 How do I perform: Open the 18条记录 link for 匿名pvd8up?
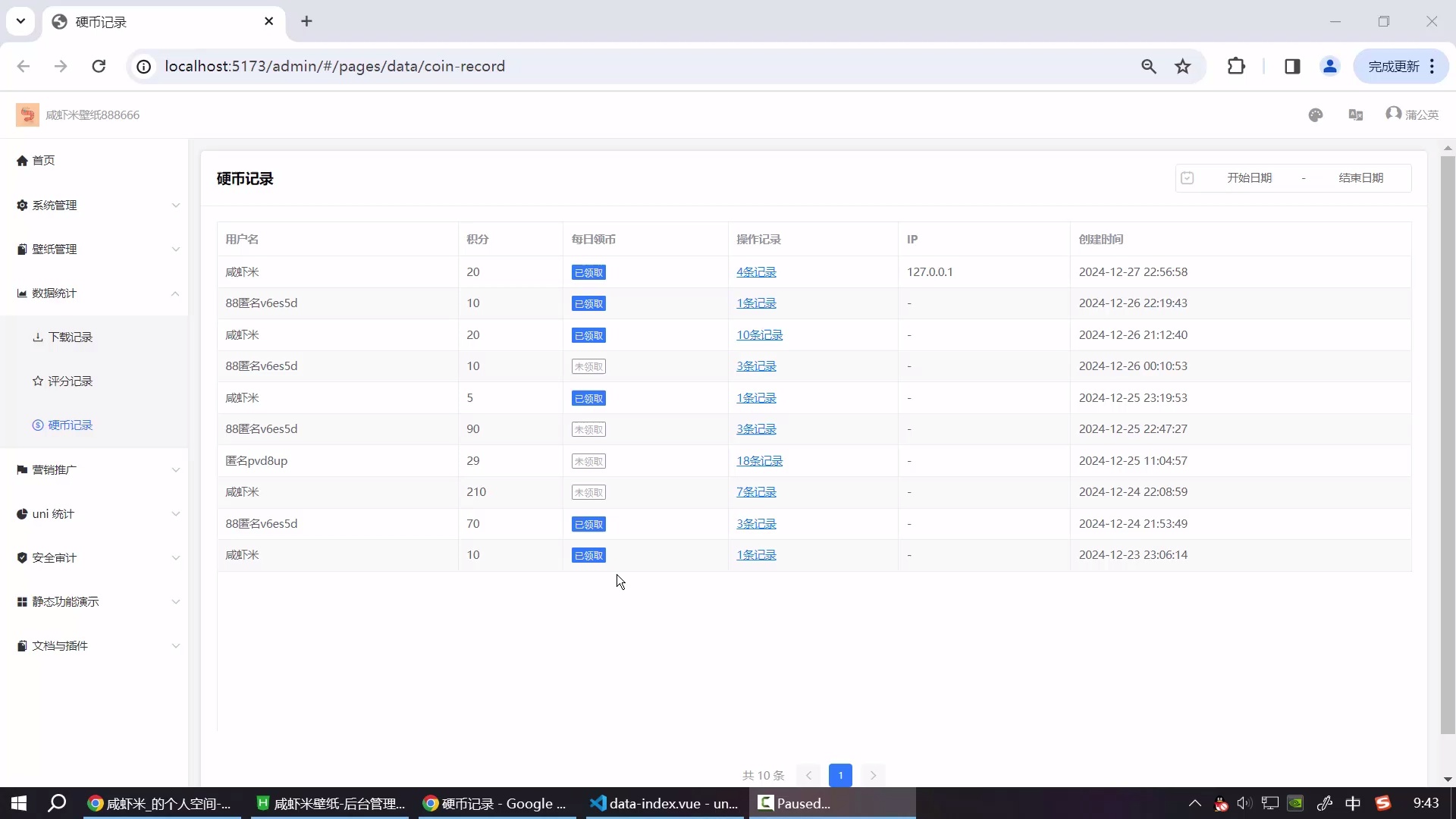point(759,461)
